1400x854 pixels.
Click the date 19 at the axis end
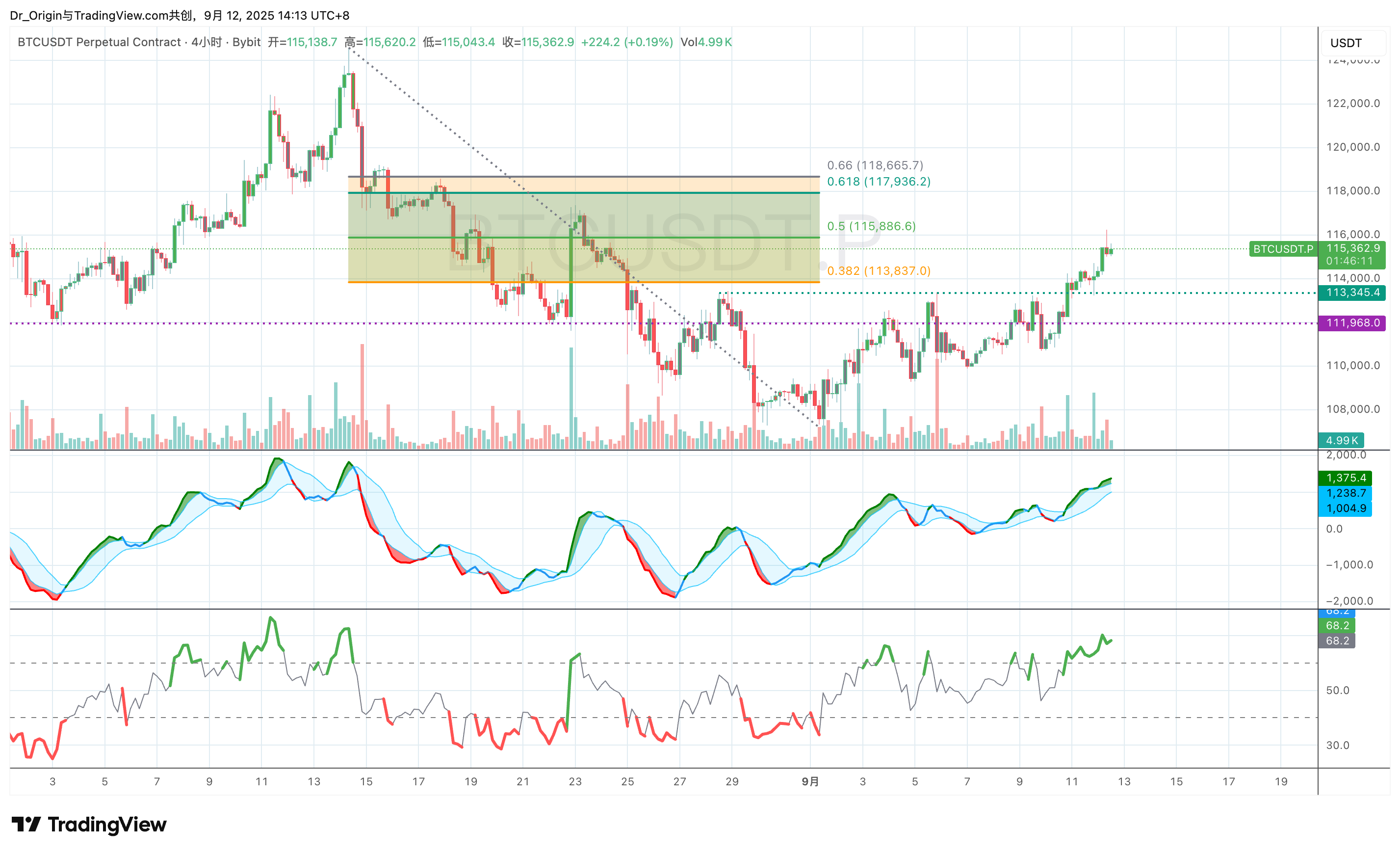coord(1281,782)
